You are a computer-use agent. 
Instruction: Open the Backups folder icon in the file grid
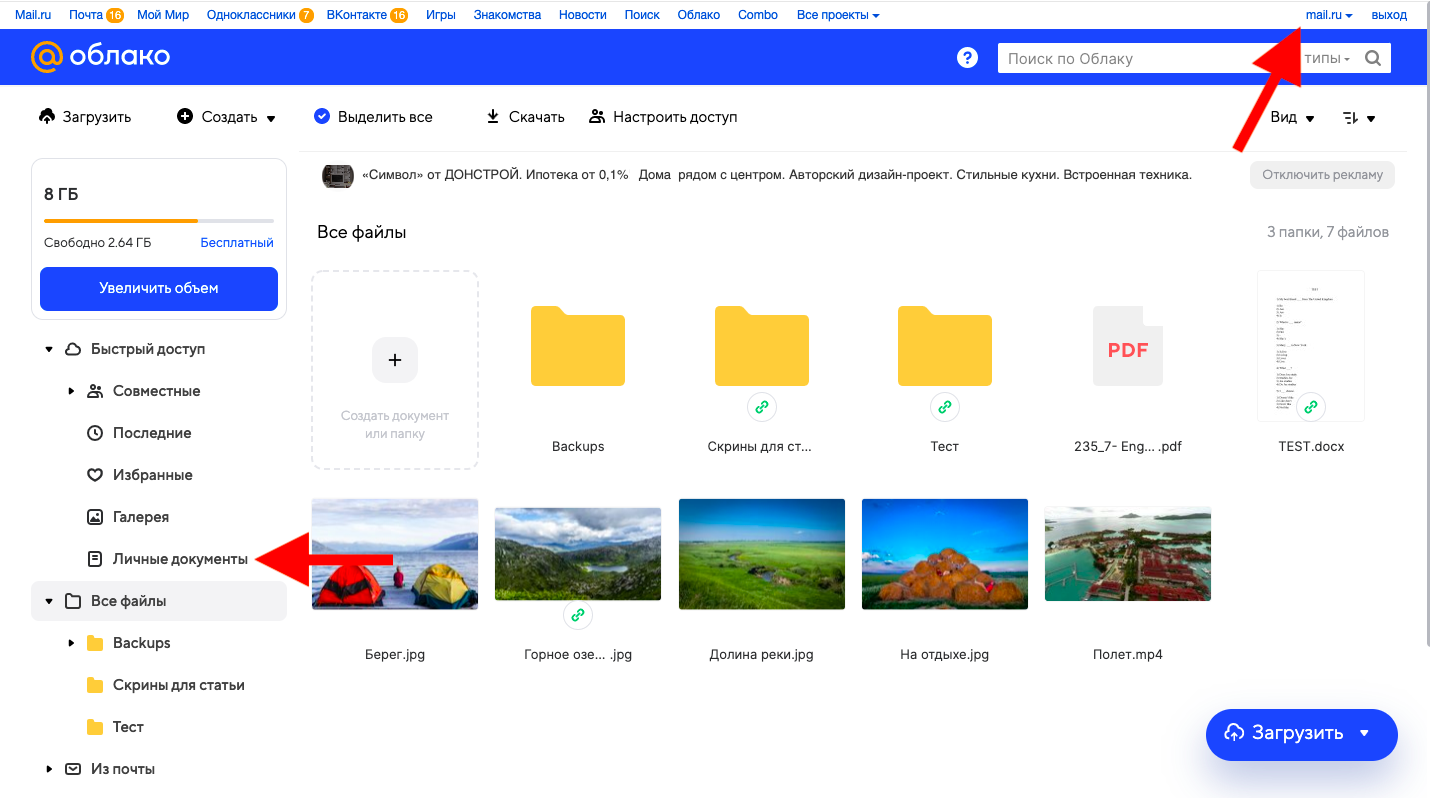point(578,345)
